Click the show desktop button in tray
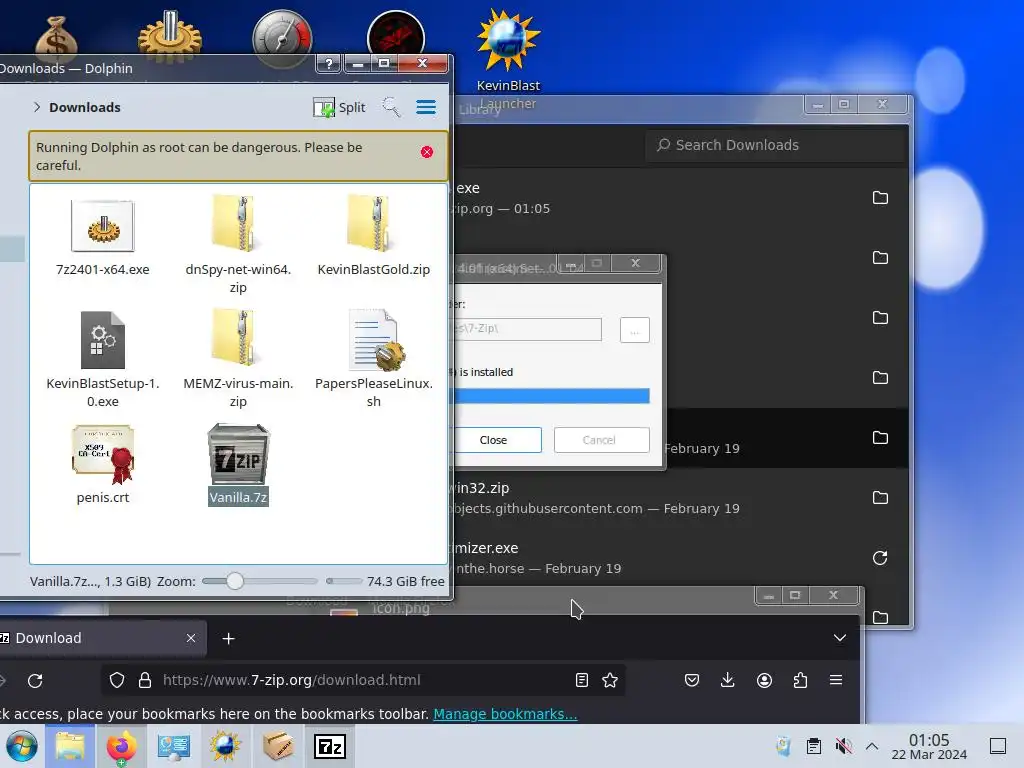The height and width of the screenshot is (768, 1024). (x=998, y=746)
